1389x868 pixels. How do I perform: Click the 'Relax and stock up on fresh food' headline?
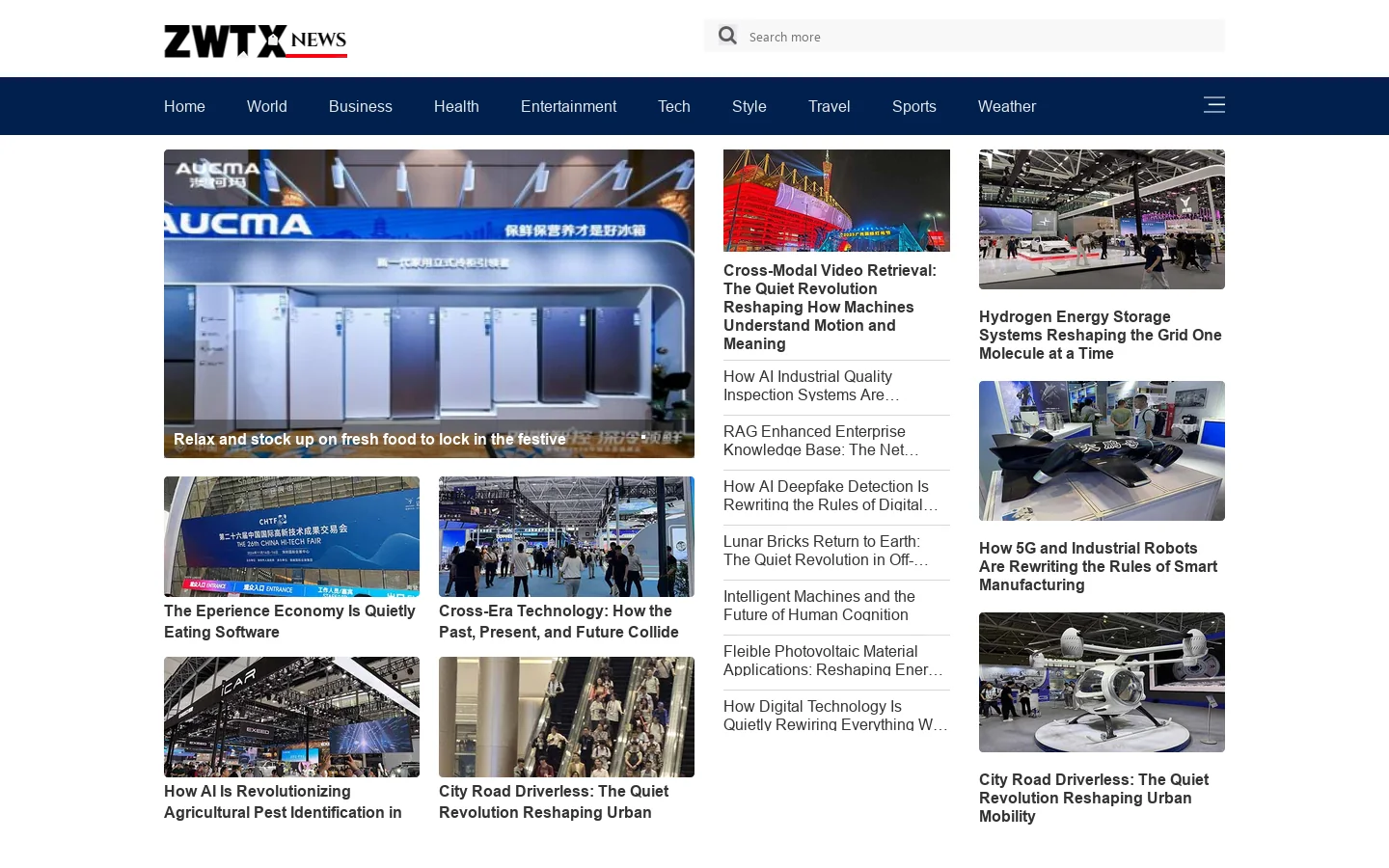[x=370, y=439]
